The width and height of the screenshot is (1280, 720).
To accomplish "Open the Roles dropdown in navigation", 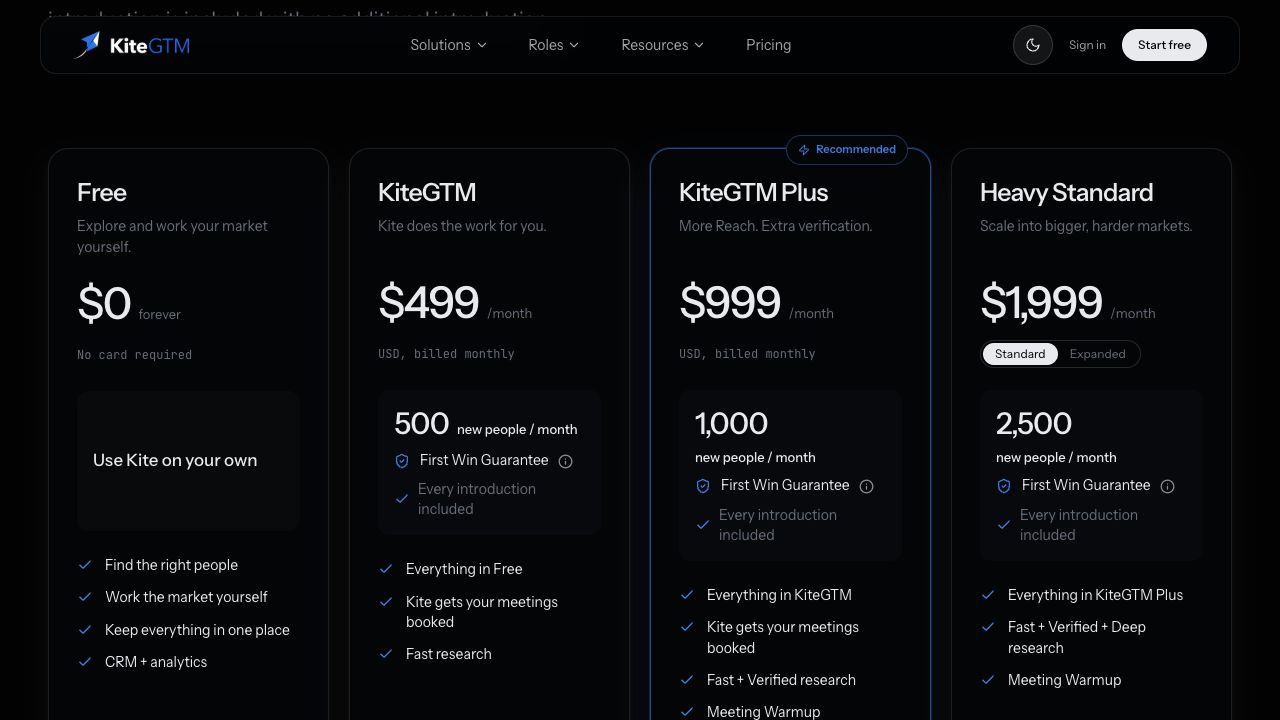I will 553,45.
